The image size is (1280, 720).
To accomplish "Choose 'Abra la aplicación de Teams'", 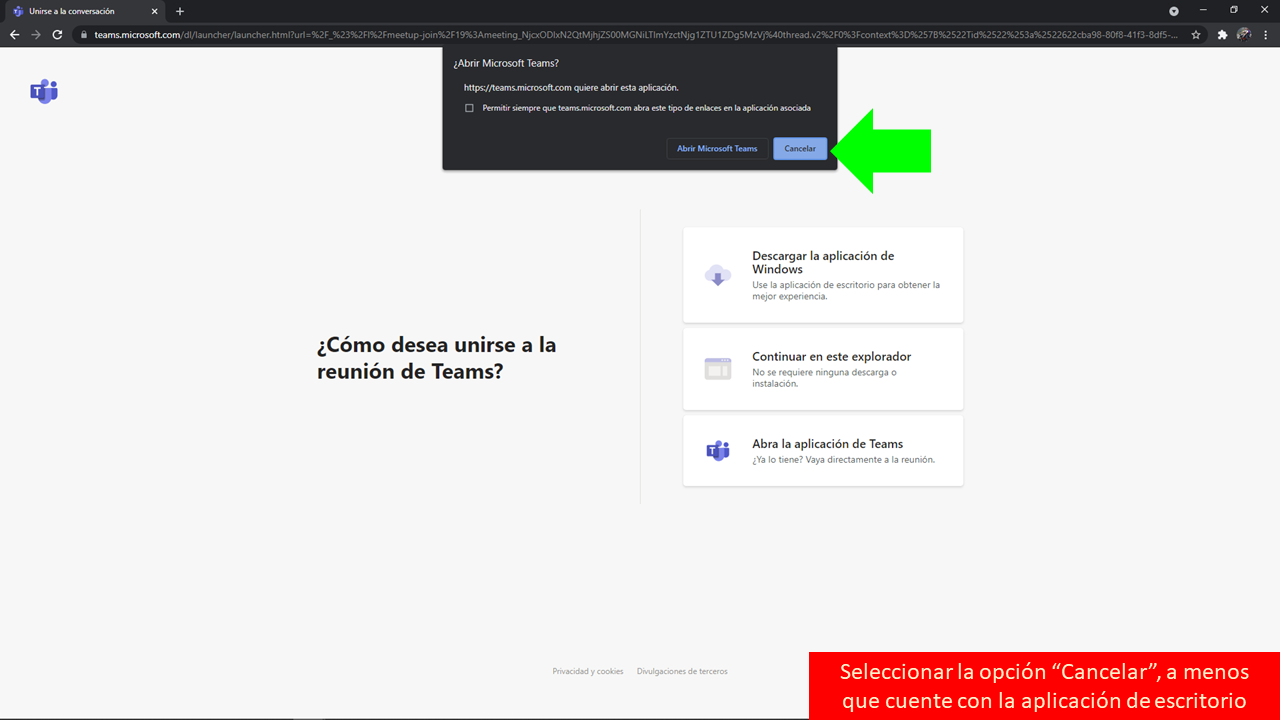I will pos(823,451).
